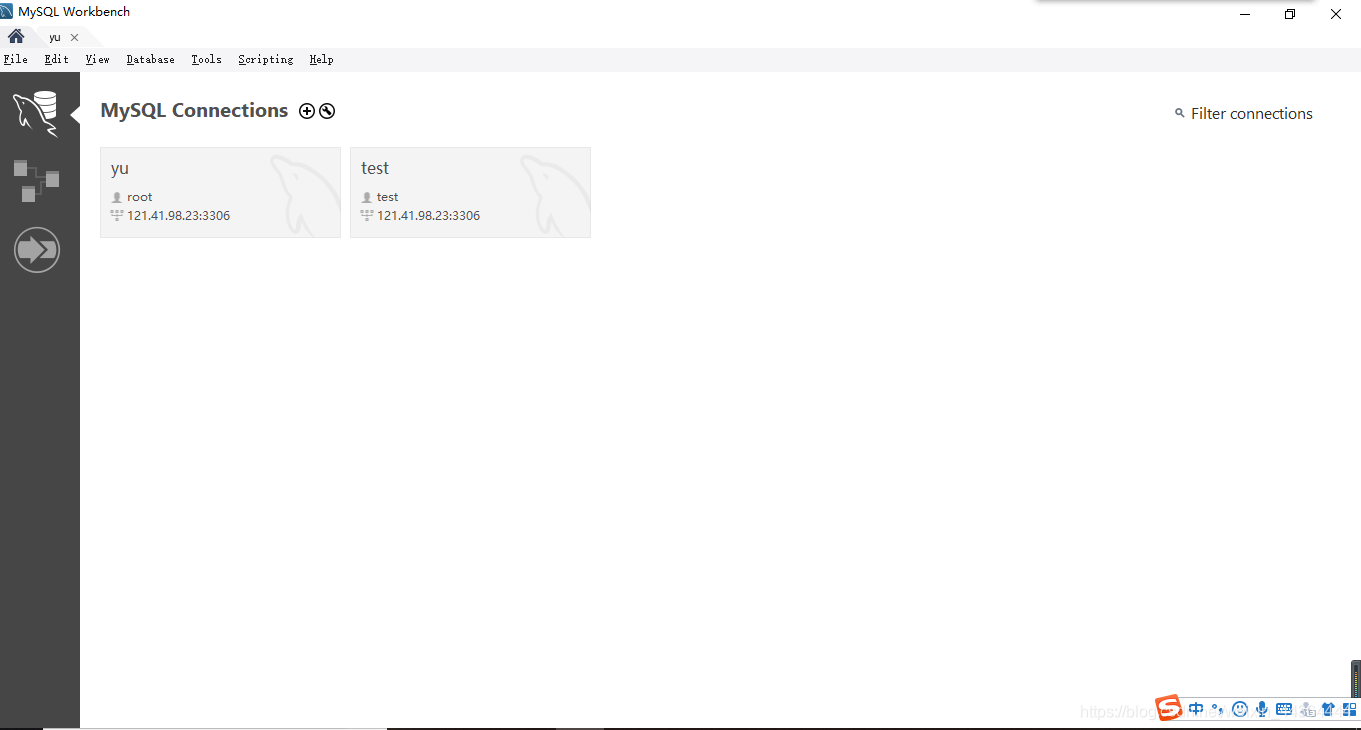The image size is (1361, 730).
Task: Open the File menu
Action: [16, 59]
